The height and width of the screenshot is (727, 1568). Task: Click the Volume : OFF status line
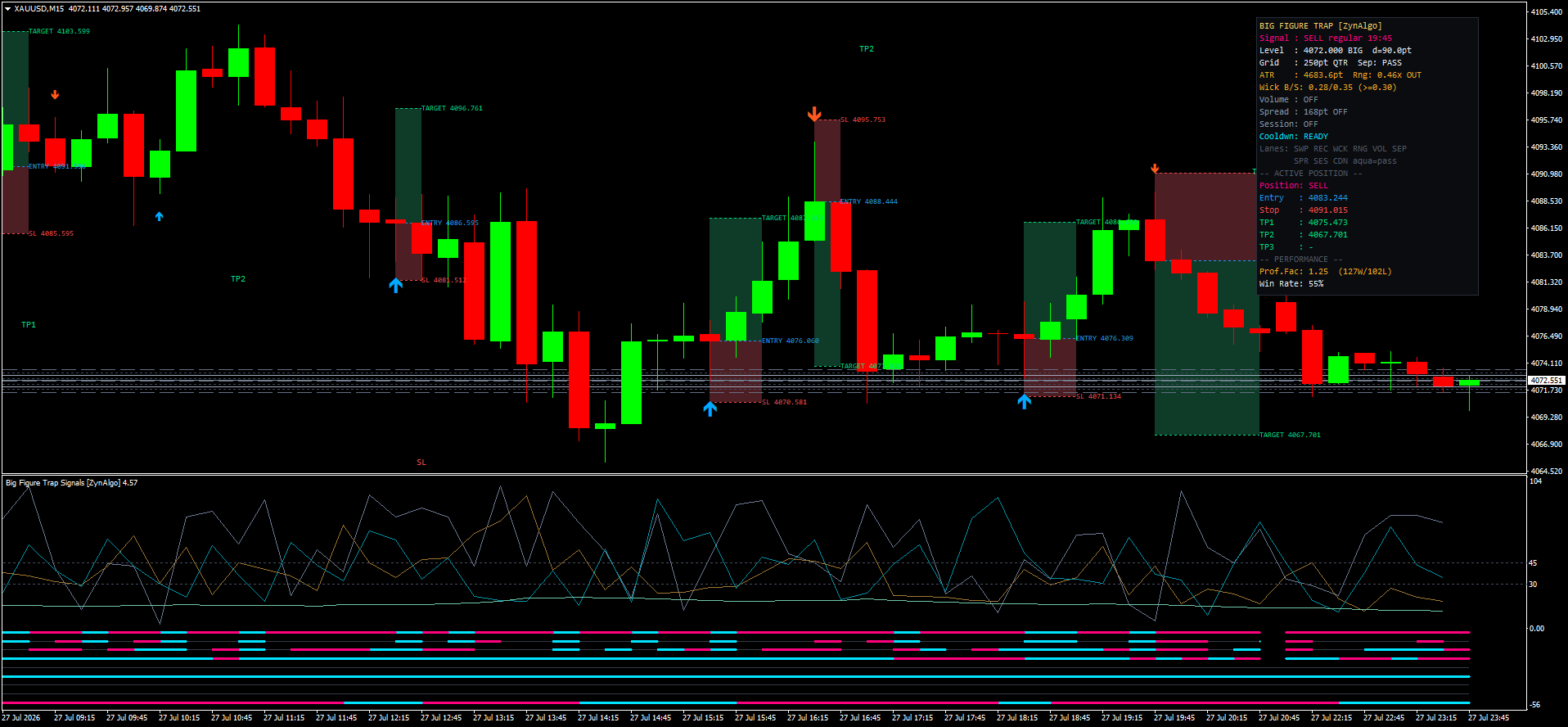click(x=1289, y=100)
